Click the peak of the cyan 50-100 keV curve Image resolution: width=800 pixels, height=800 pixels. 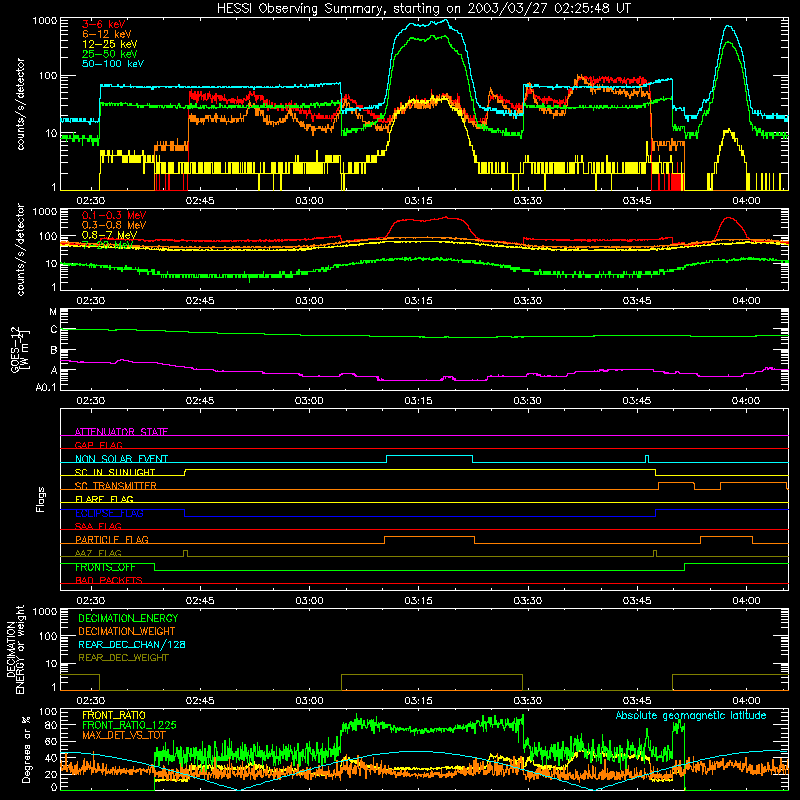tap(446, 20)
